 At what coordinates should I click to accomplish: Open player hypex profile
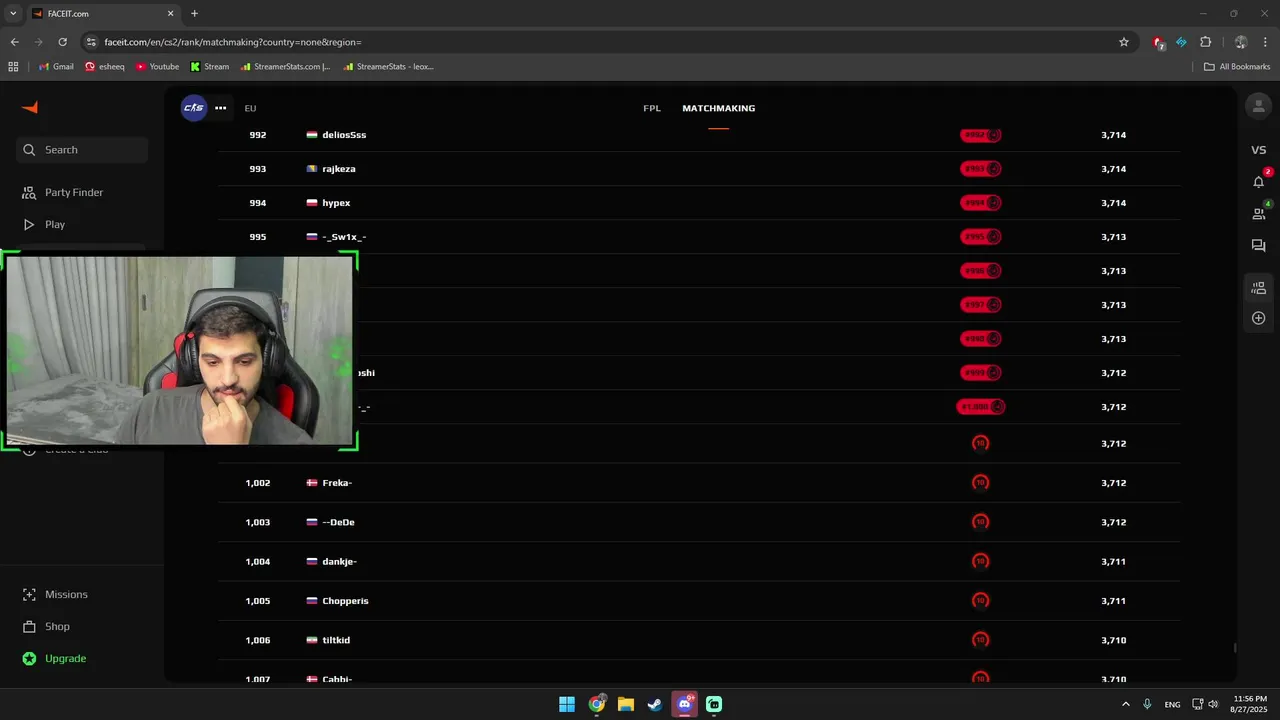336,203
